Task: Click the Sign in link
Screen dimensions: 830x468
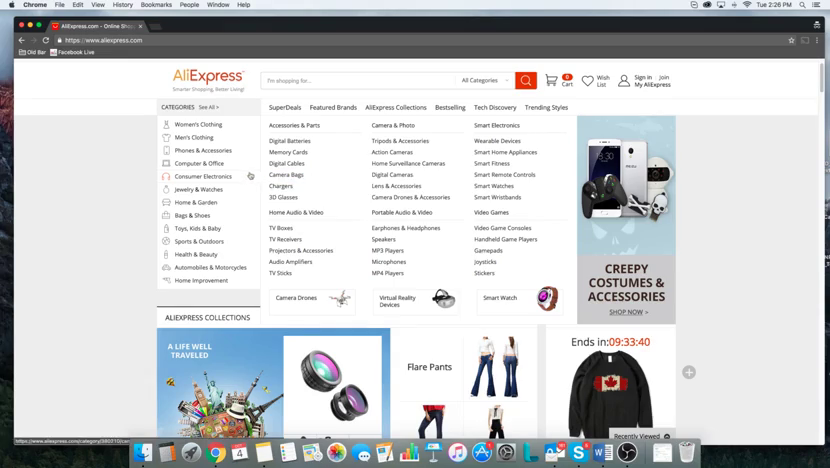Action: pyautogui.click(x=643, y=77)
